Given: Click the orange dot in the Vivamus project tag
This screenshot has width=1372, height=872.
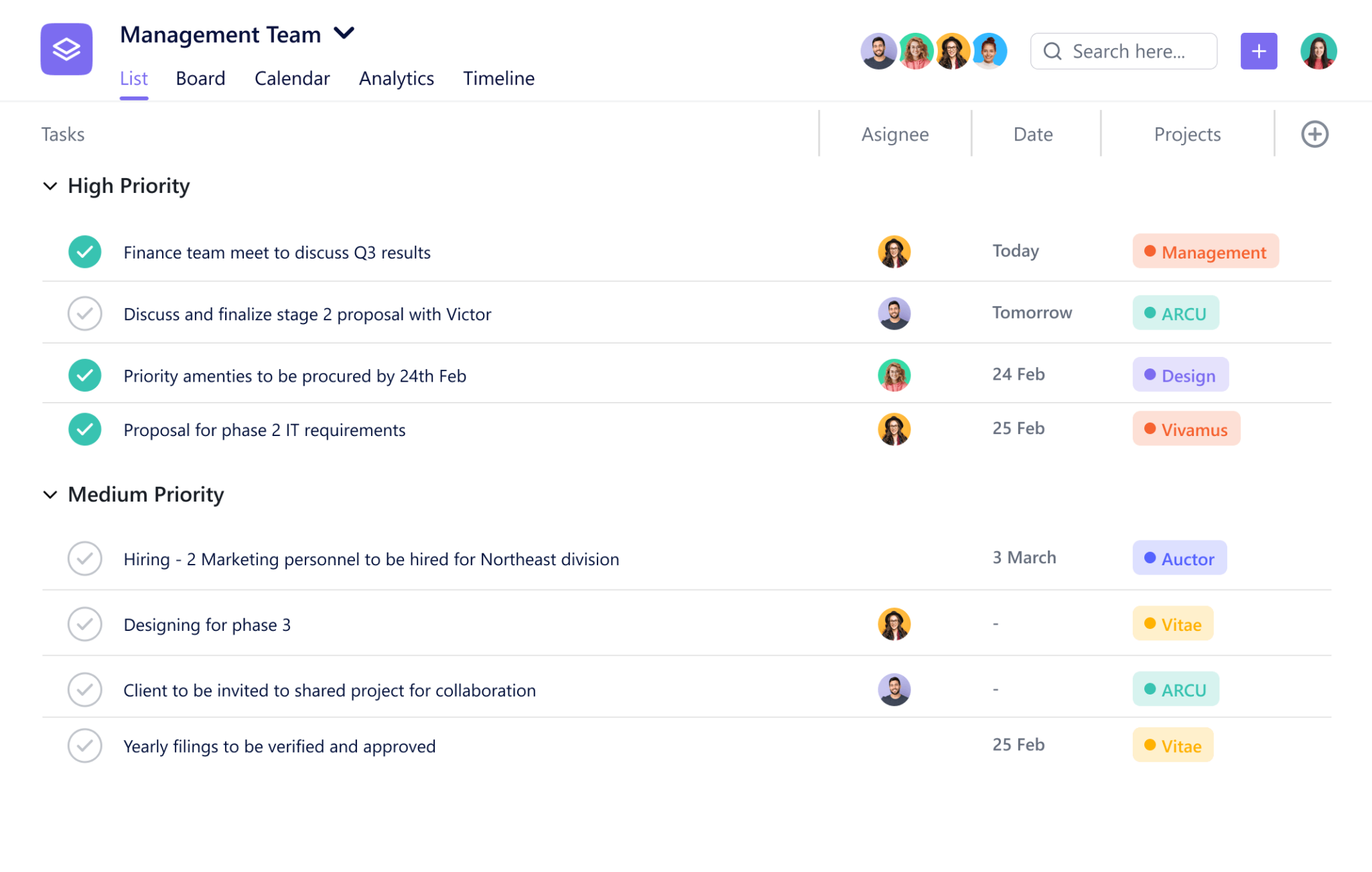Looking at the screenshot, I should [1150, 429].
